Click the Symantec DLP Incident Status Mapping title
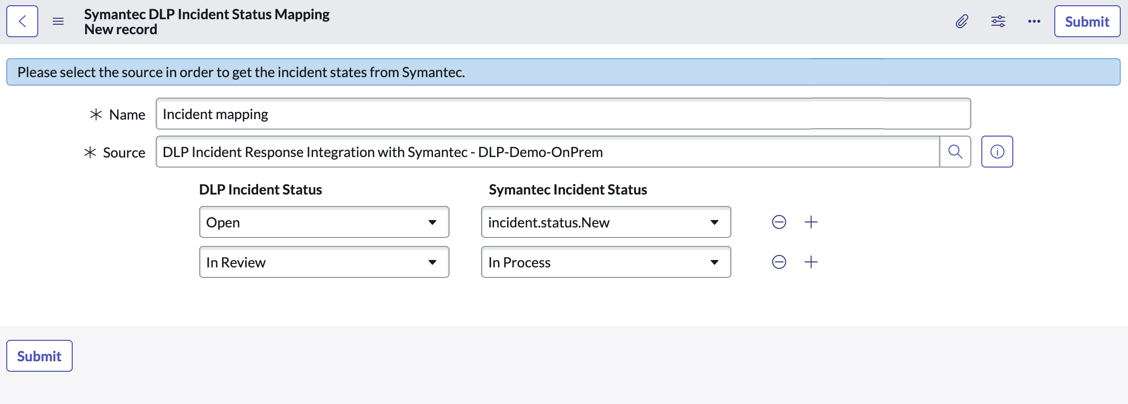The height and width of the screenshot is (404, 1128). 206,14
